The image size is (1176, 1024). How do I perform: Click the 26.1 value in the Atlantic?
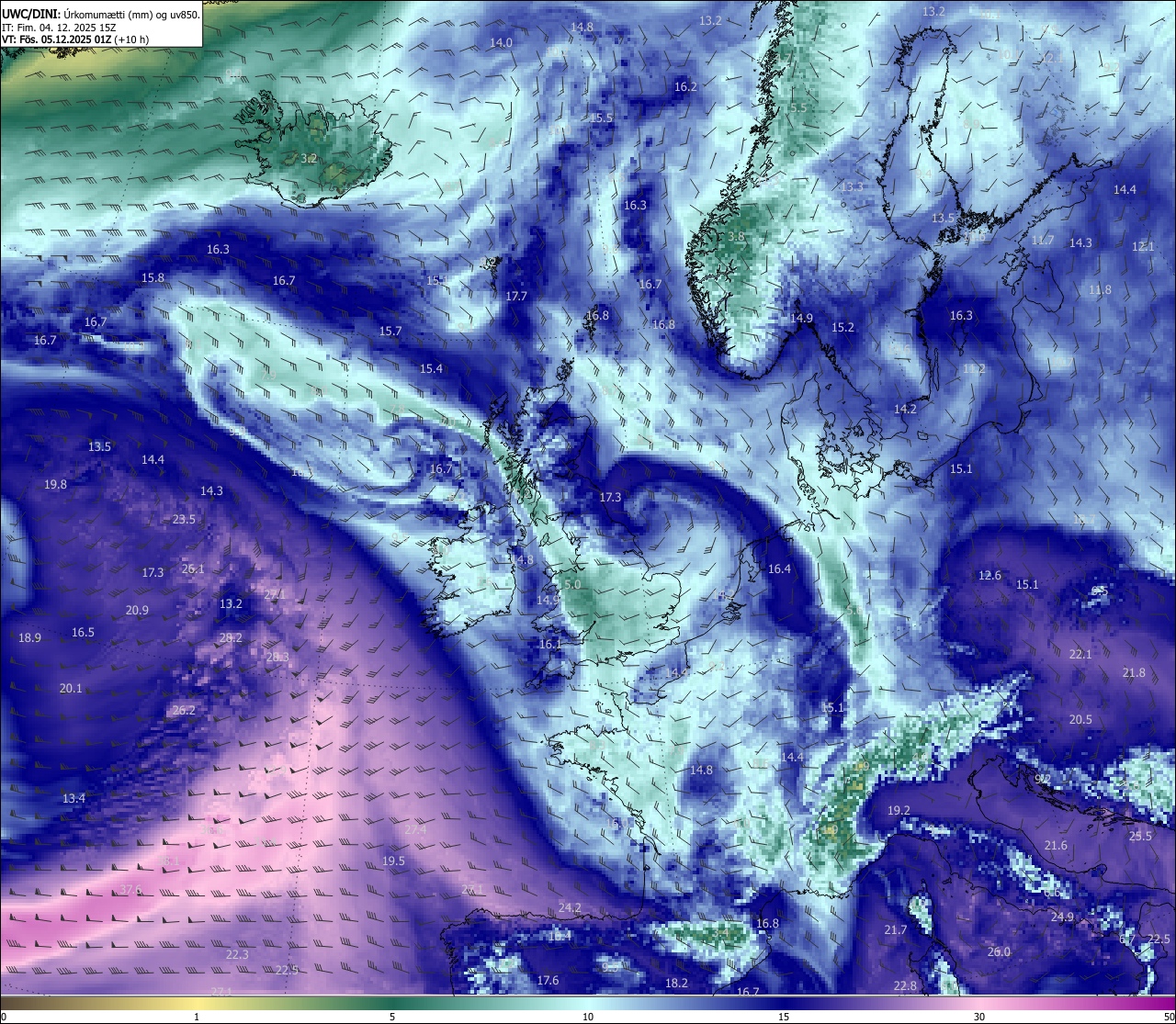[x=193, y=568]
